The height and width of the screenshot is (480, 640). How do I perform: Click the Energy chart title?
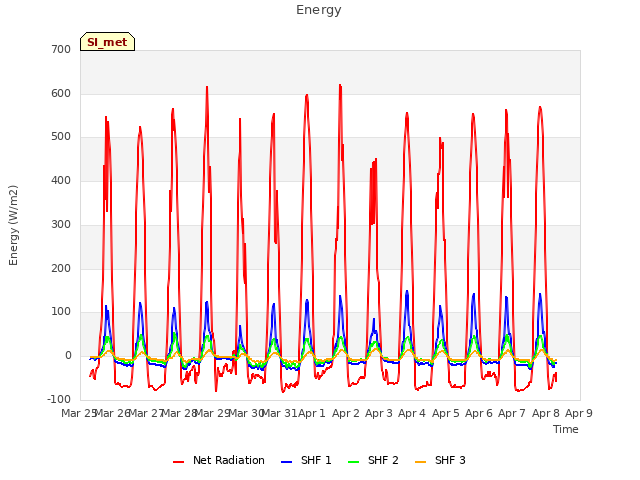319,10
